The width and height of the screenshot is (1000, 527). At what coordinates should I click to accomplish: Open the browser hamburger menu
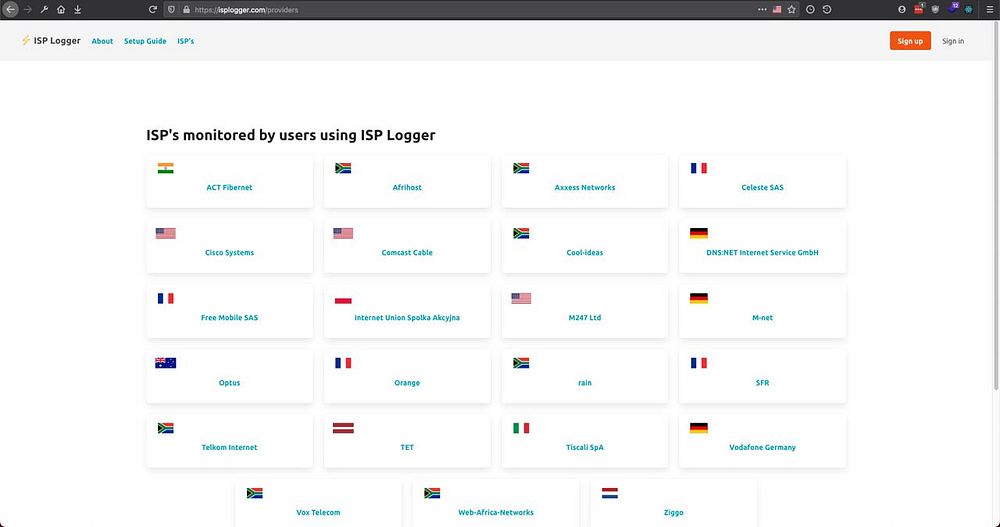pos(990,10)
